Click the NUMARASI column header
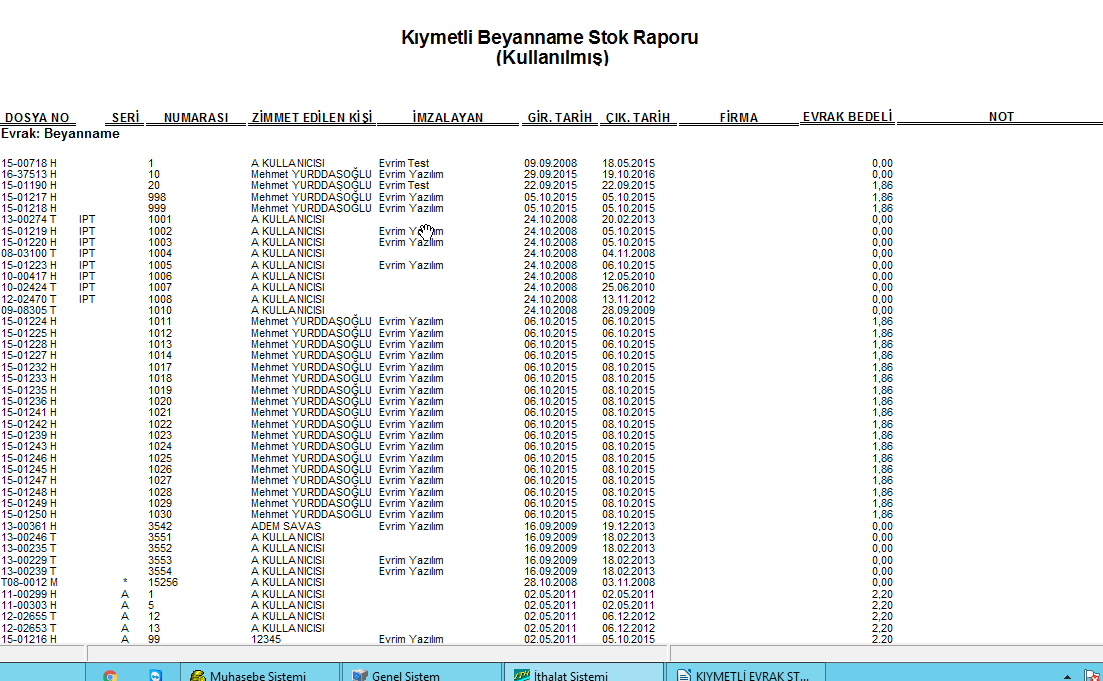 point(196,117)
